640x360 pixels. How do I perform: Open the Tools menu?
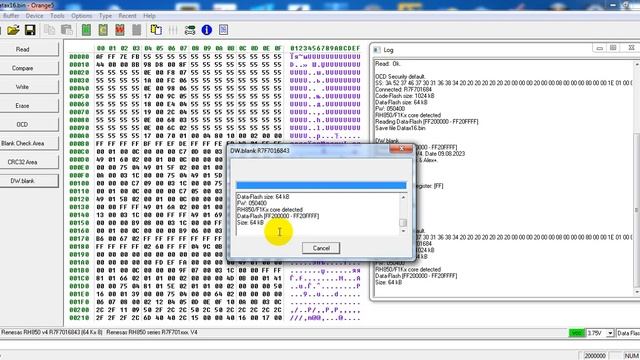[57, 16]
